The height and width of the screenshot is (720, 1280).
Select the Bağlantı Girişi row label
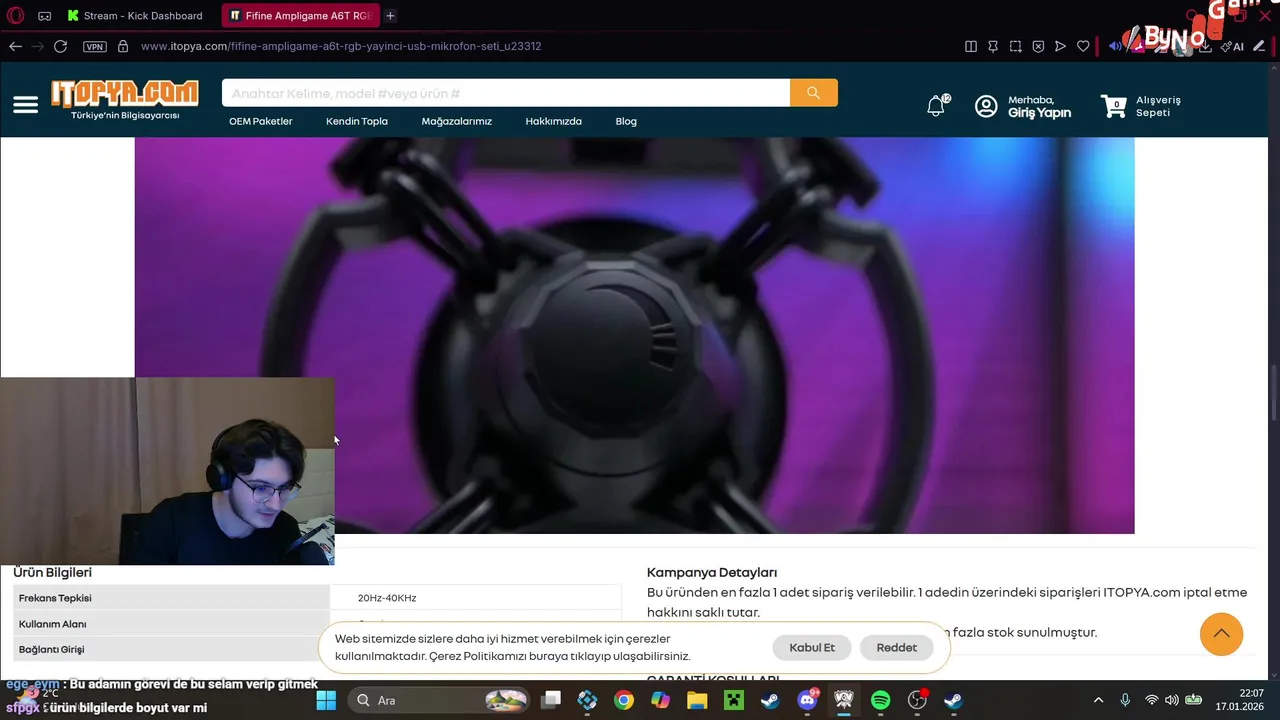(x=52, y=649)
